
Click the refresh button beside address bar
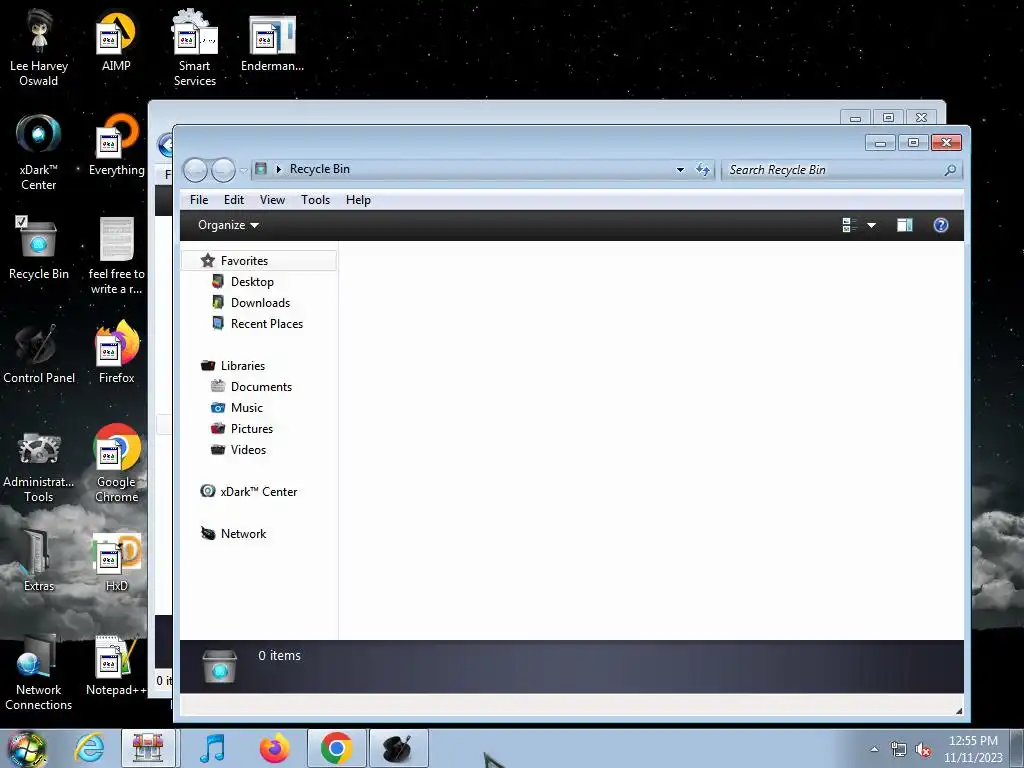point(703,170)
